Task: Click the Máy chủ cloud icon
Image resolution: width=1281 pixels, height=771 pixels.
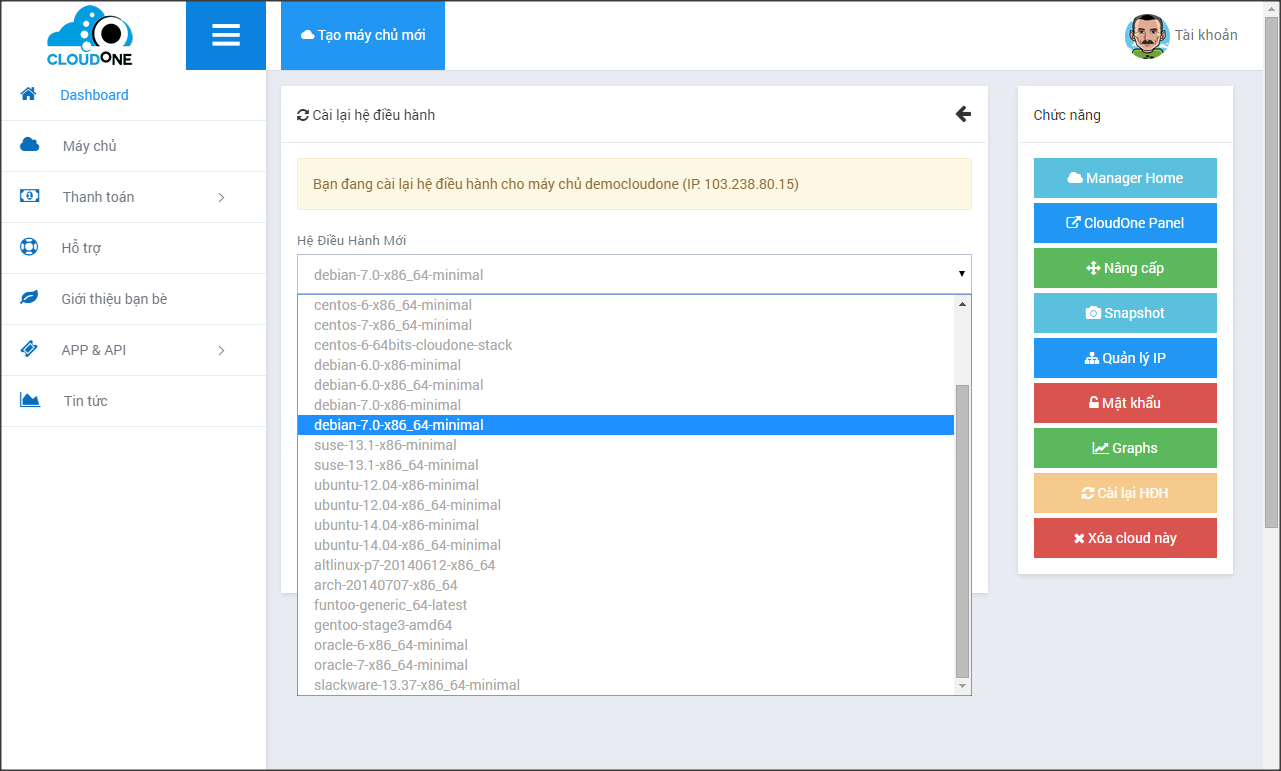Action: (x=30, y=145)
